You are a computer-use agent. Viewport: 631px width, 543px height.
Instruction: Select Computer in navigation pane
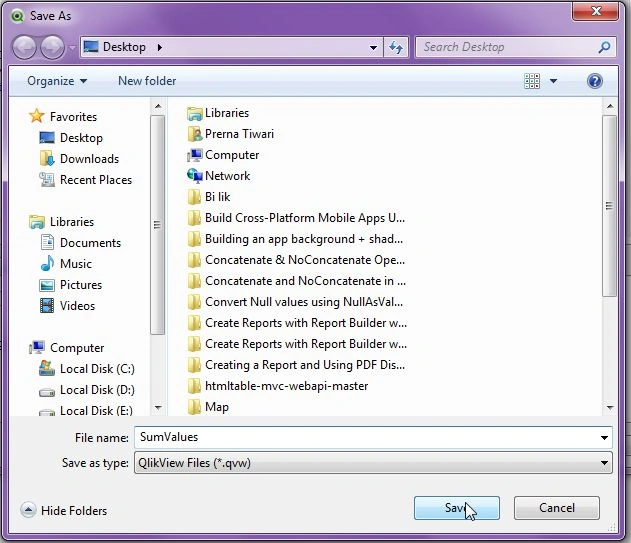click(67, 347)
